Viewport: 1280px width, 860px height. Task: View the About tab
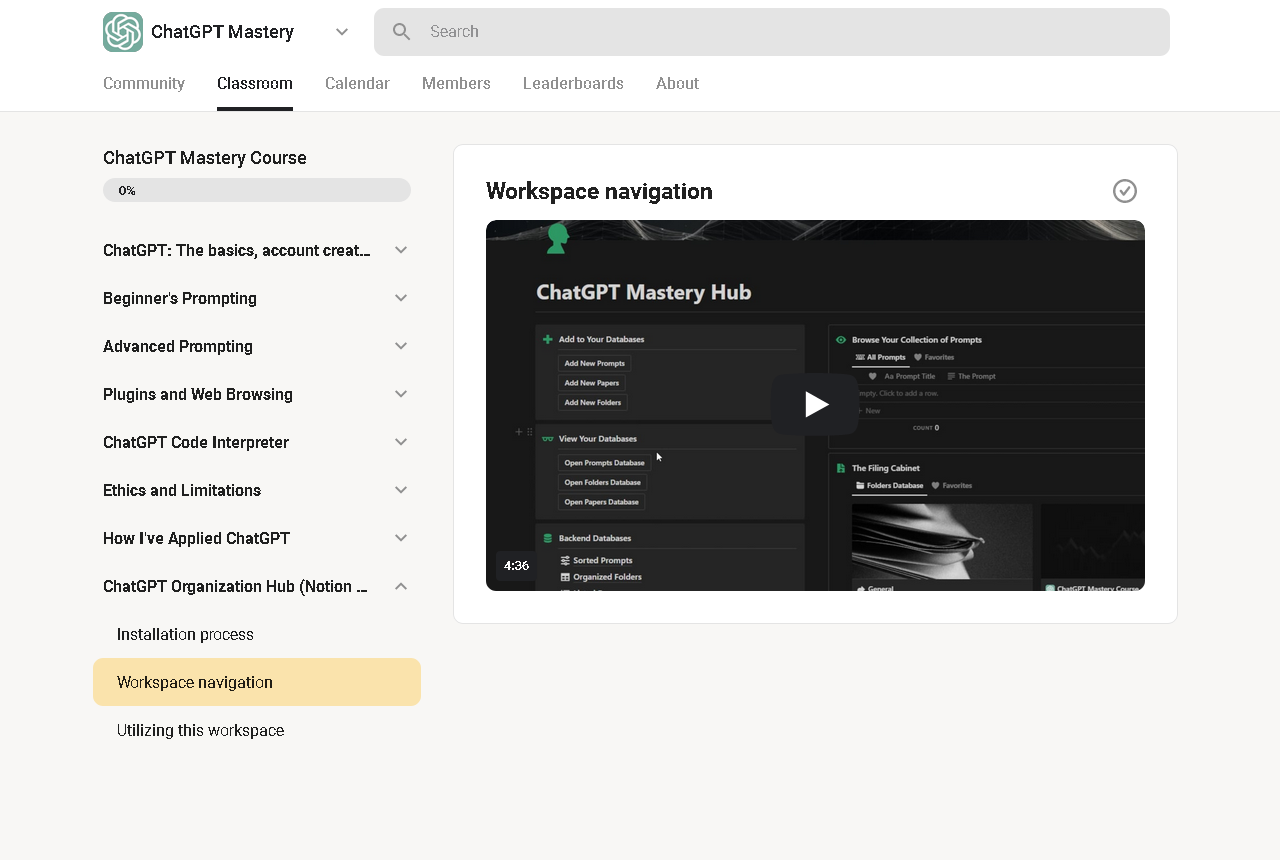click(x=677, y=84)
